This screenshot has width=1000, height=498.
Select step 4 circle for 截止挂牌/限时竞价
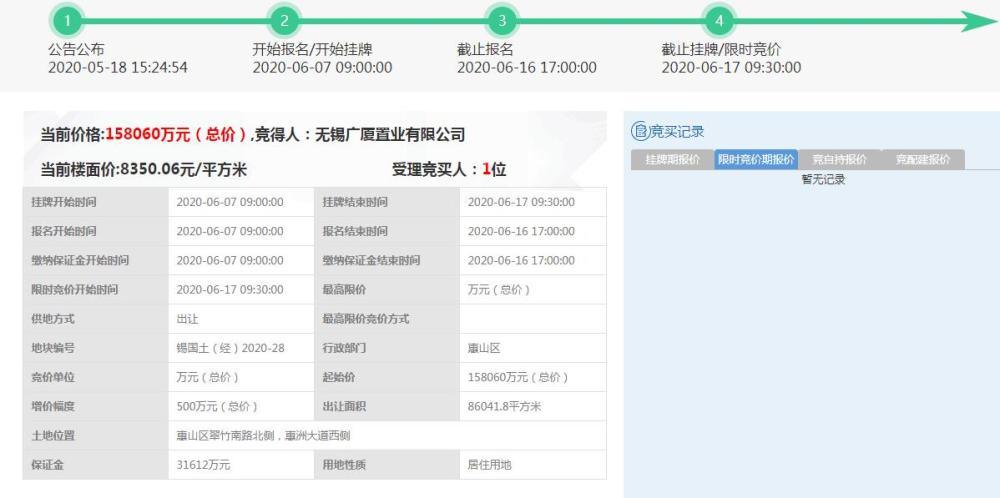point(717,21)
